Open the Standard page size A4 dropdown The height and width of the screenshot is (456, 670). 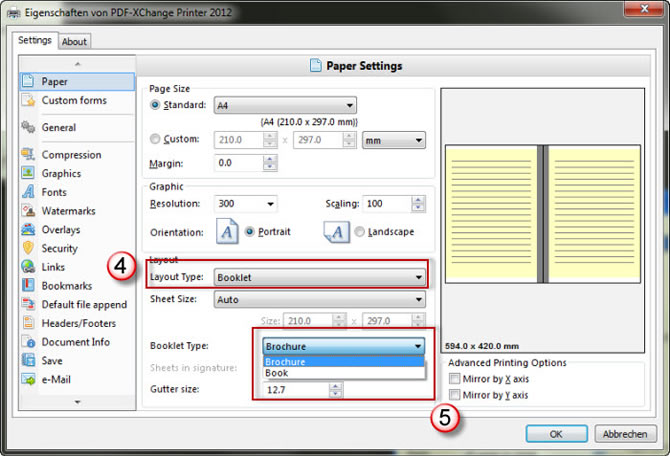(285, 105)
